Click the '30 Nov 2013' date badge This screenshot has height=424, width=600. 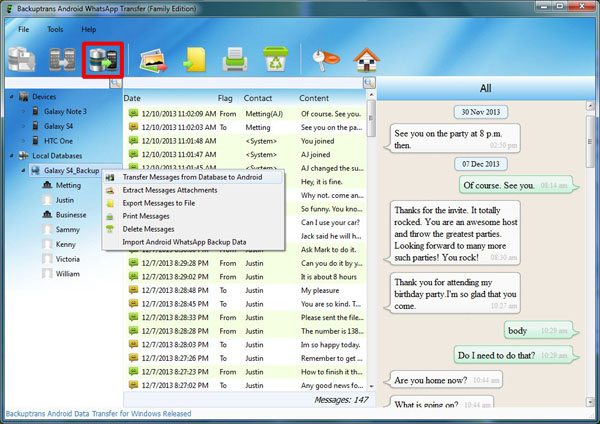(x=481, y=112)
